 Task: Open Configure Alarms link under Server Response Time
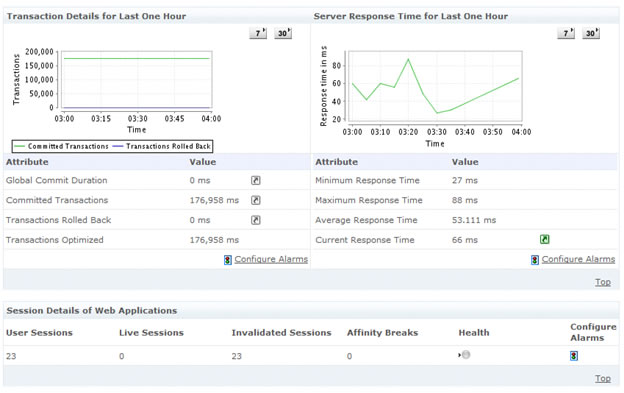click(x=578, y=259)
